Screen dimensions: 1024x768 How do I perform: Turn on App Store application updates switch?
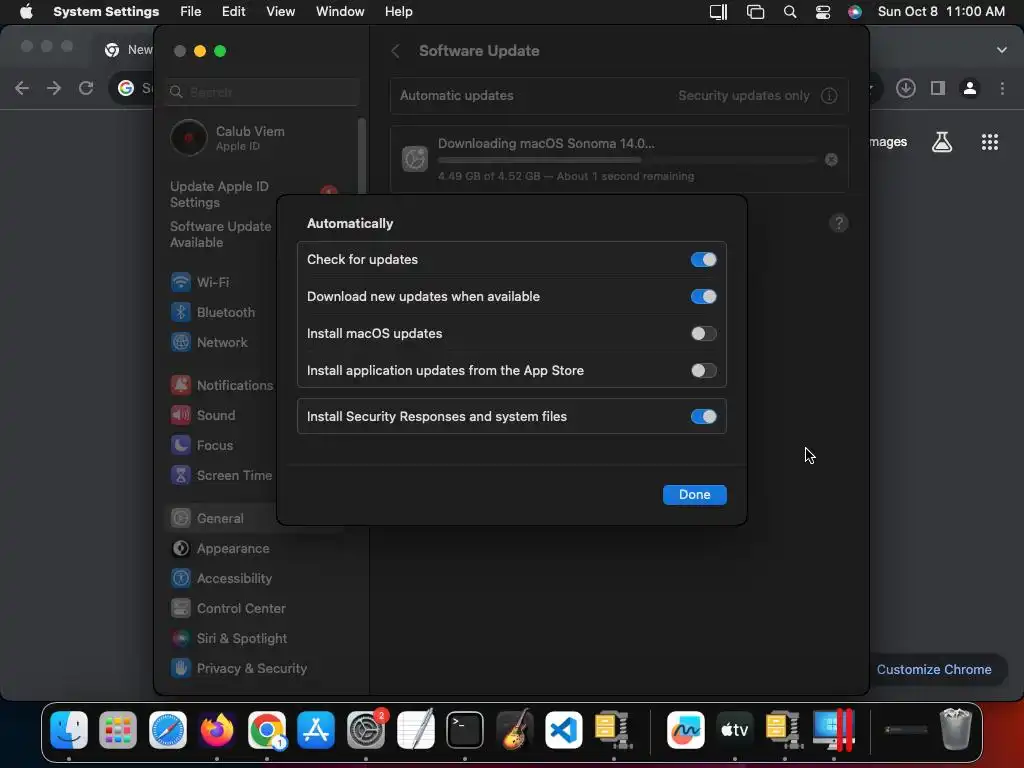pos(703,370)
